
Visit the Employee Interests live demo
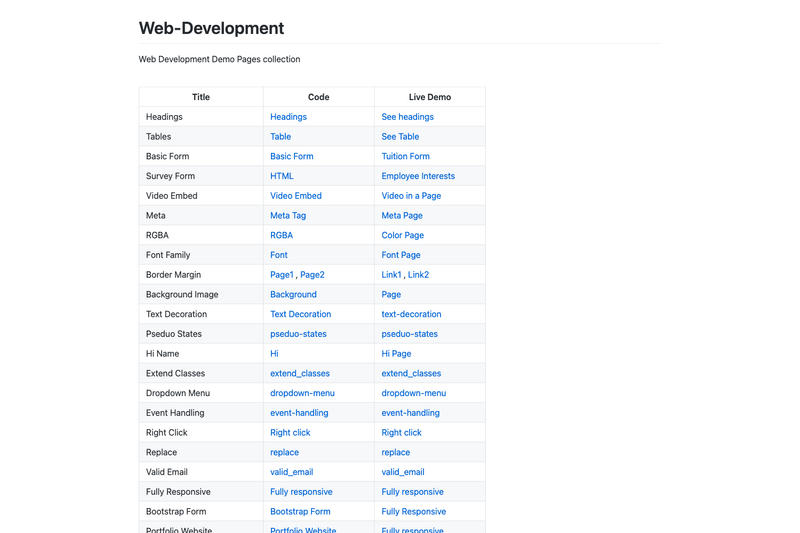[418, 176]
